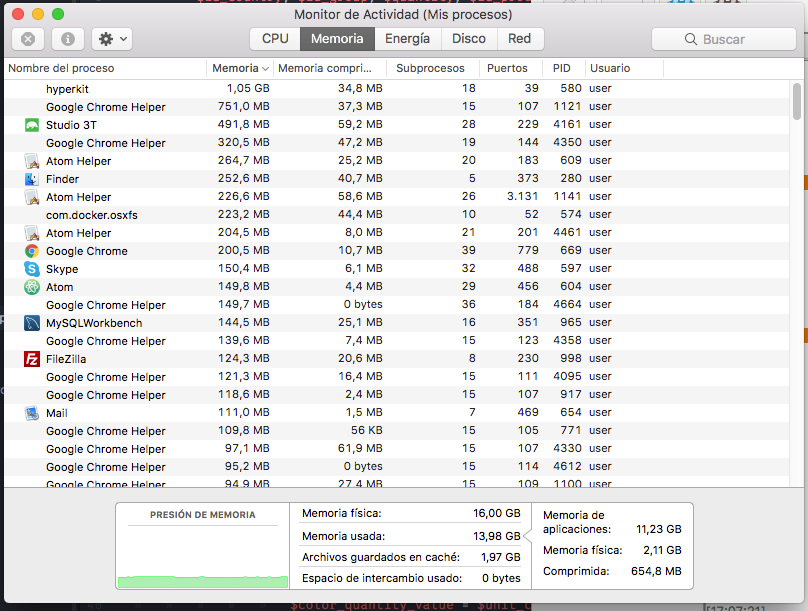
Task: Click the vertical scrollbar thumb of process list
Action: [x=797, y=101]
